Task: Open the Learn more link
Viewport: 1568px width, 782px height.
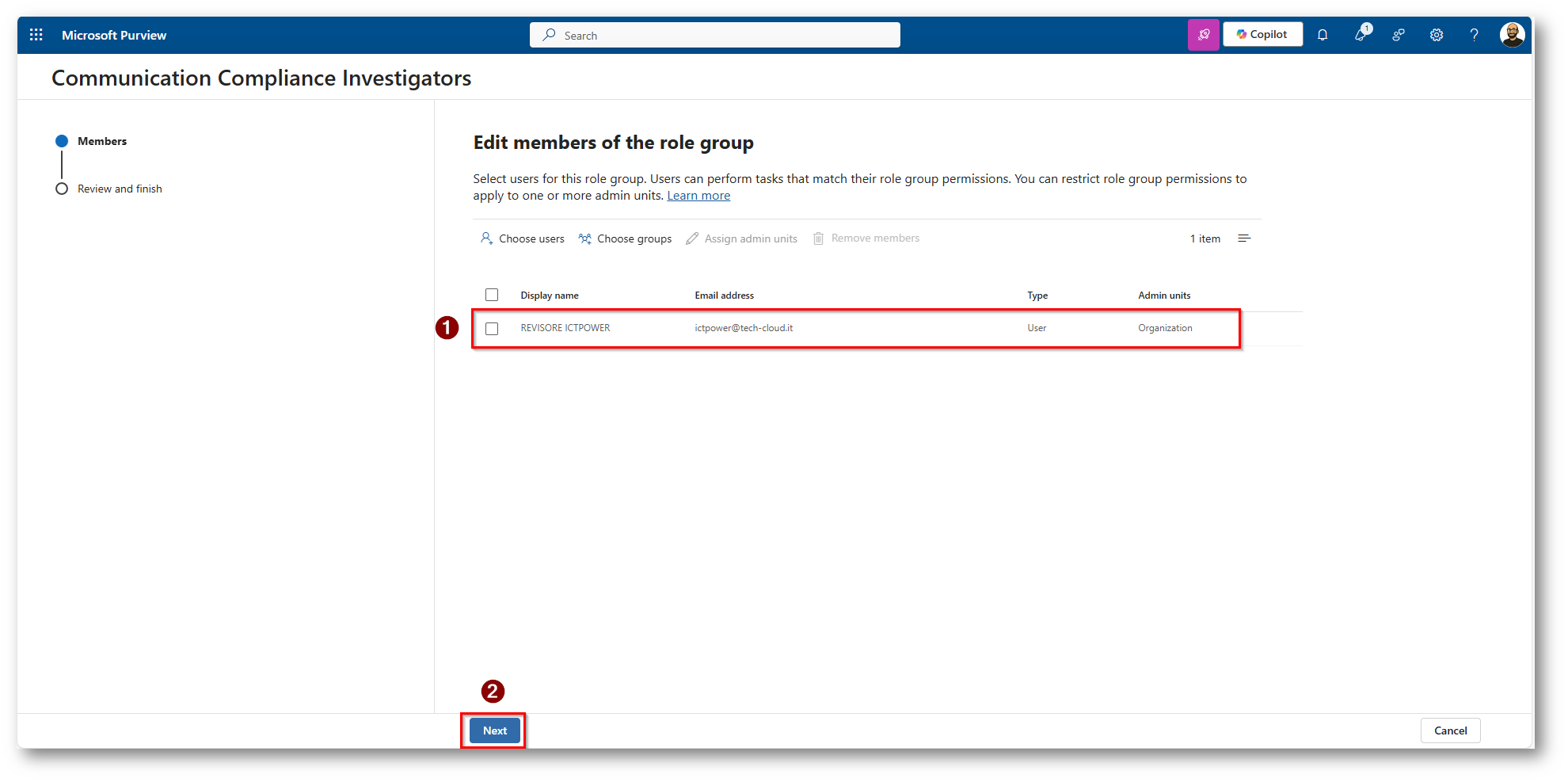Action: point(698,196)
